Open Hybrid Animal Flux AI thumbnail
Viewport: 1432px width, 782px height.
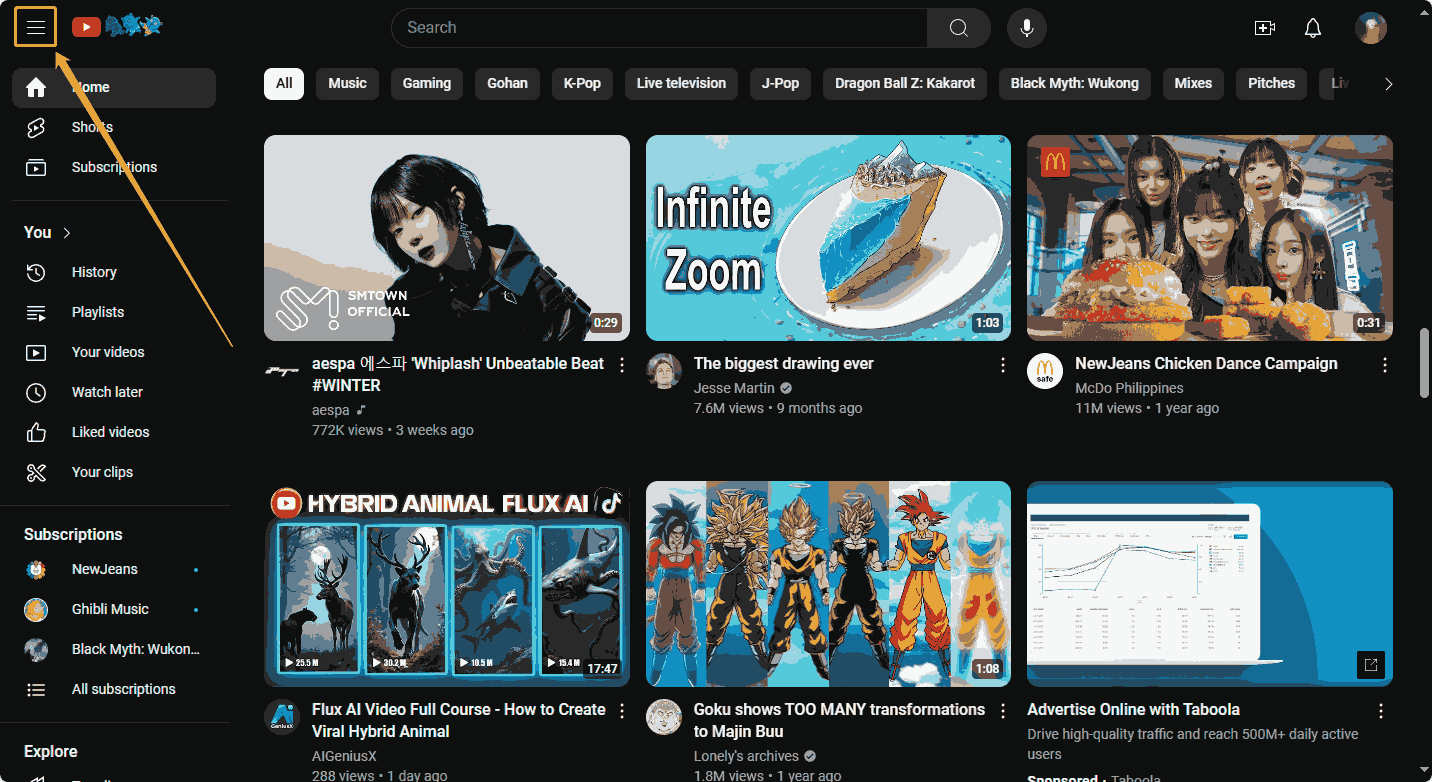click(447, 584)
